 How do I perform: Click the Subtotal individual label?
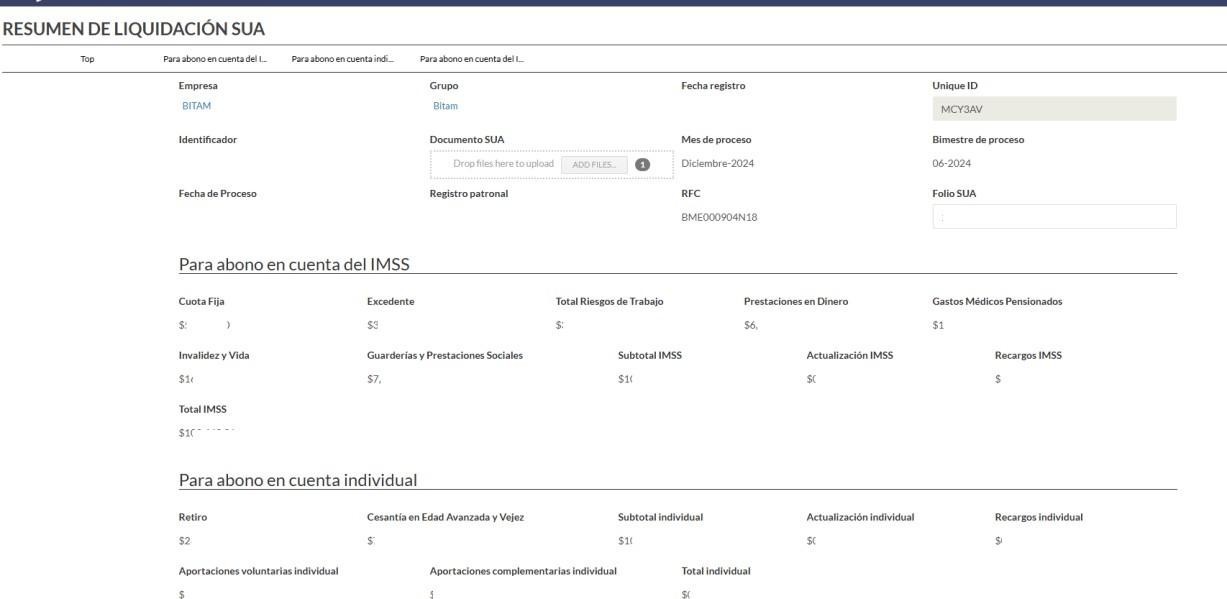(661, 517)
